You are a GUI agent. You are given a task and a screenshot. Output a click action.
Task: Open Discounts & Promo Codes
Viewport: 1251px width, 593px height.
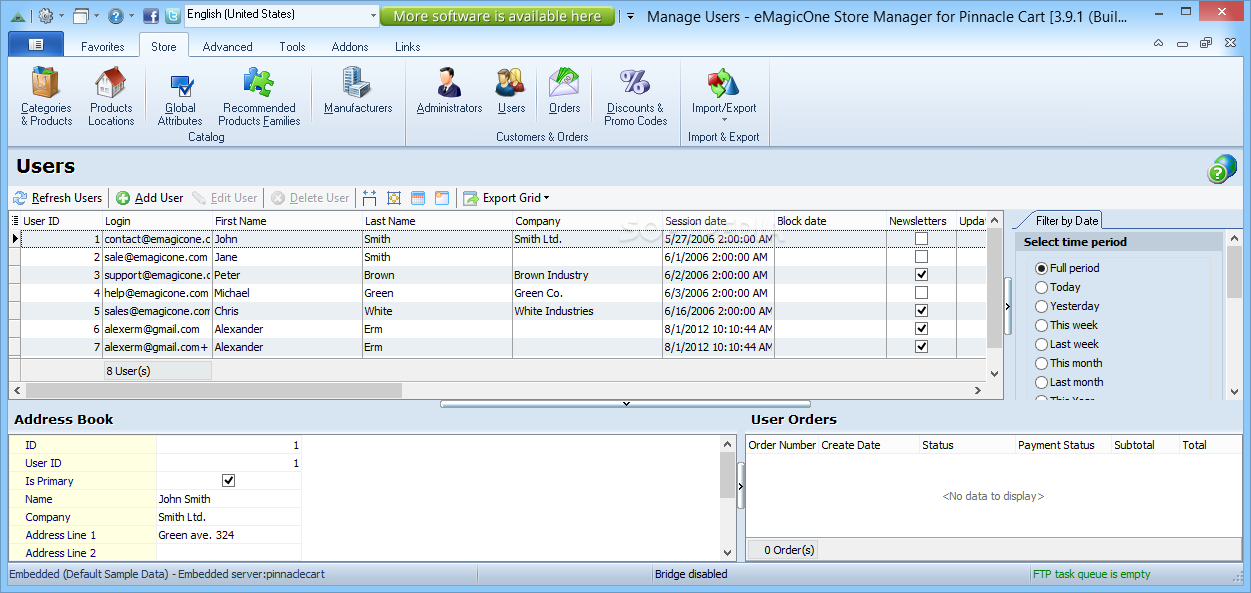point(635,97)
